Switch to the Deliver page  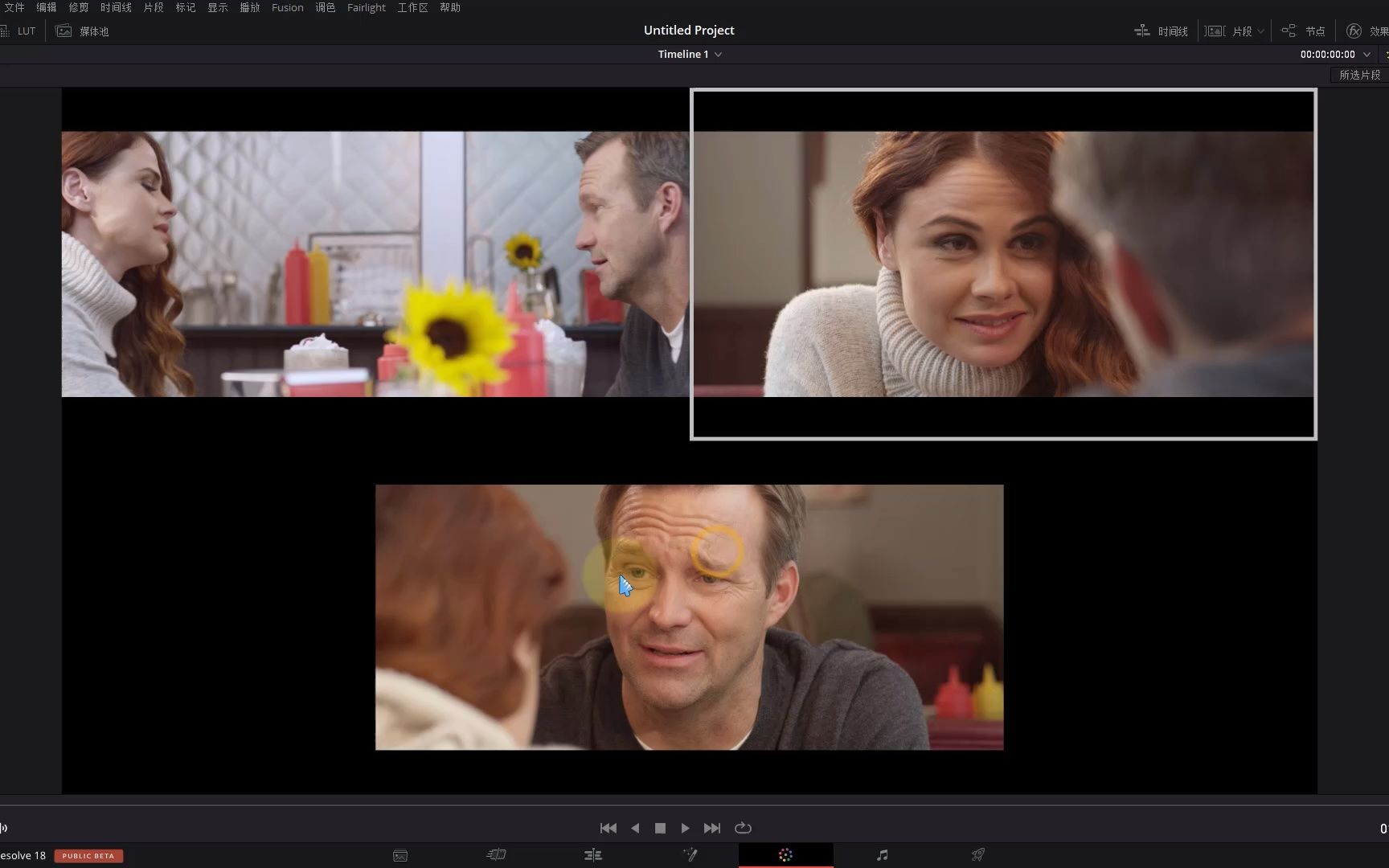coord(978,855)
